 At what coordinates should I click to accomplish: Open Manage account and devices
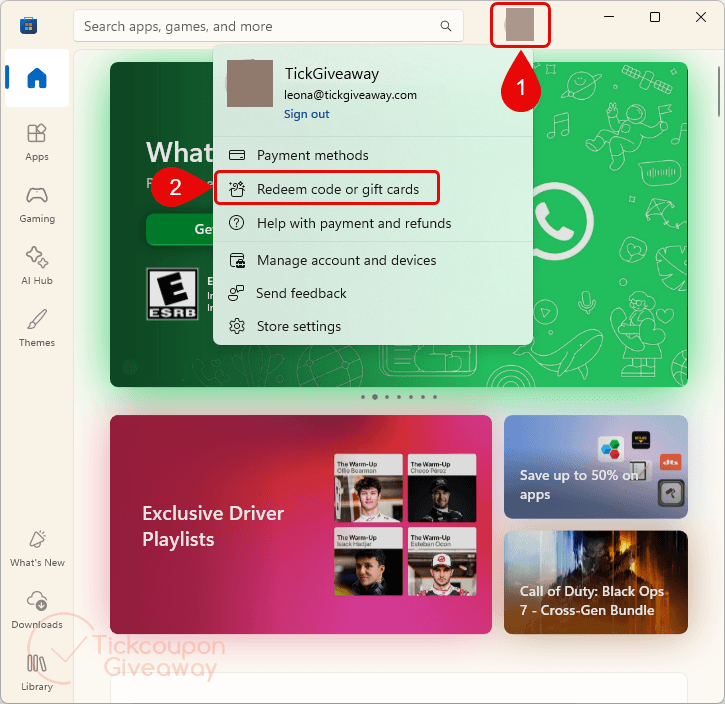point(373,260)
